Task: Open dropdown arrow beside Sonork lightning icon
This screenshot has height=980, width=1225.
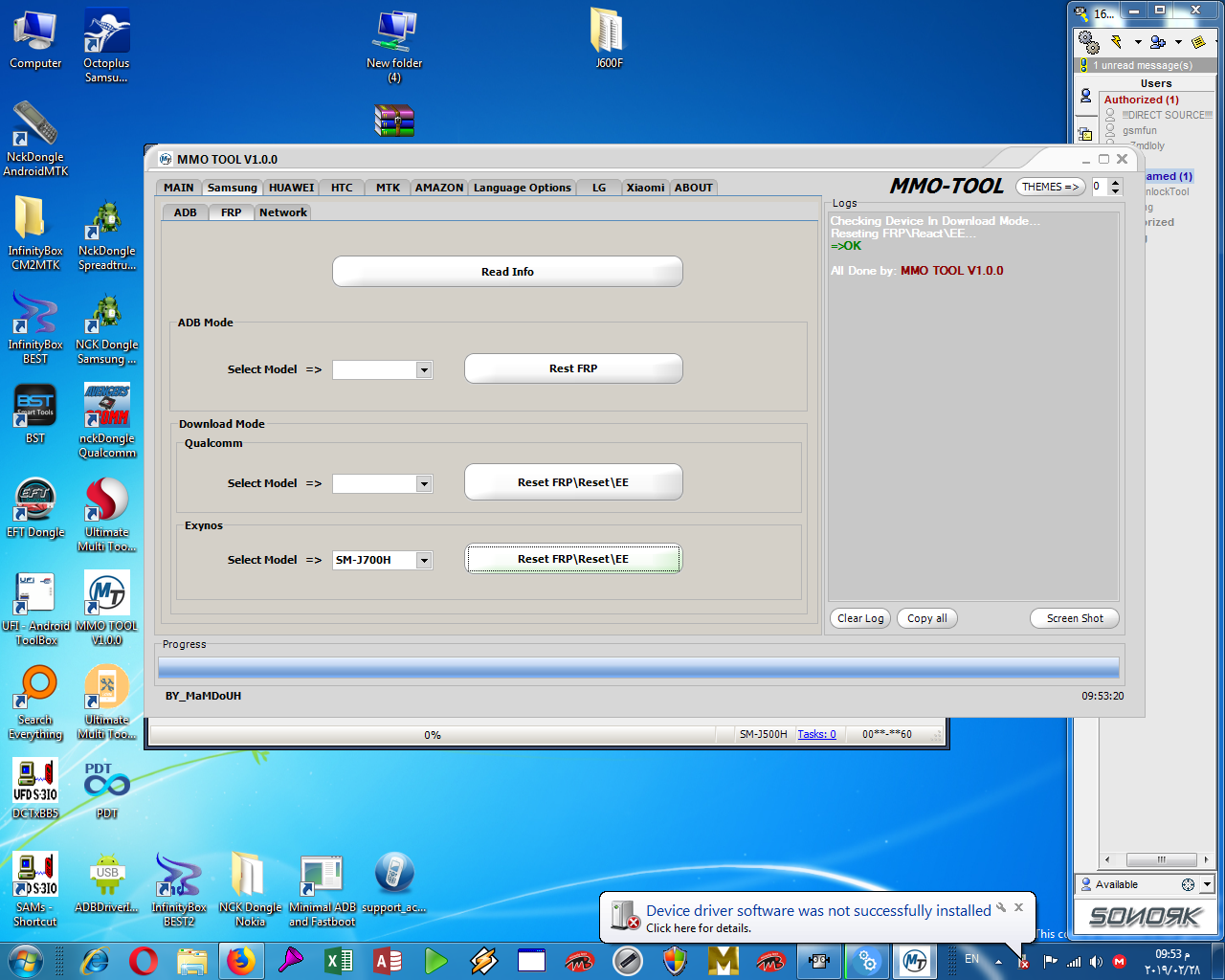Action: pyautogui.click(x=1138, y=42)
